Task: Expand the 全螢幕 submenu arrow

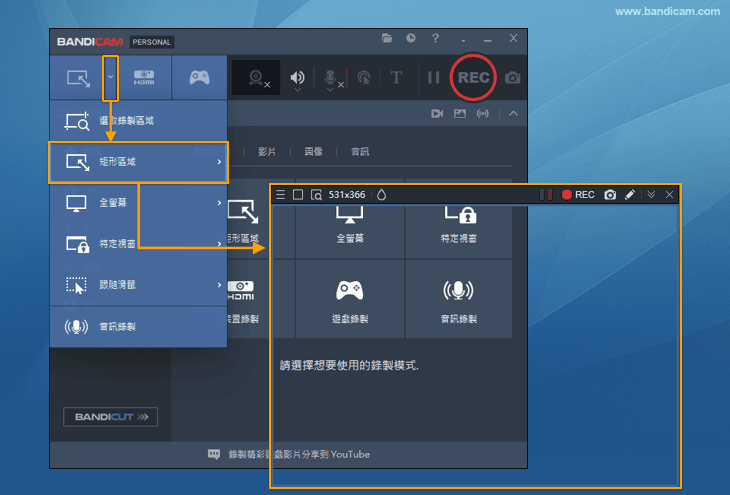Action: 219,203
